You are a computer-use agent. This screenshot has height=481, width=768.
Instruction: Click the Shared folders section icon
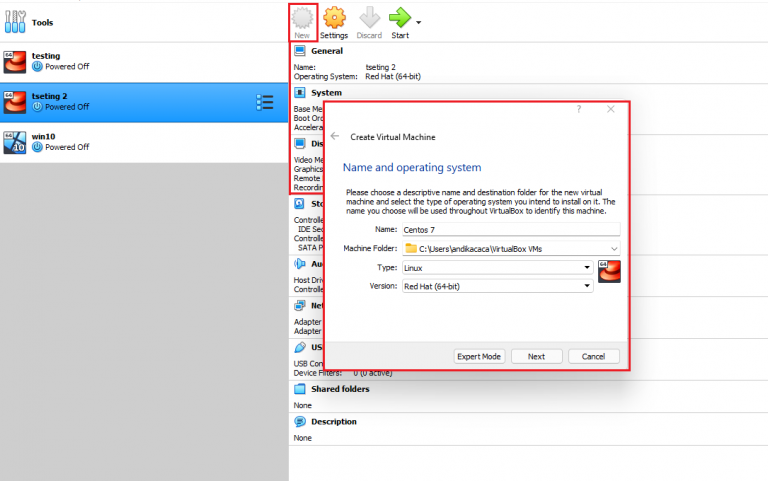pos(300,389)
